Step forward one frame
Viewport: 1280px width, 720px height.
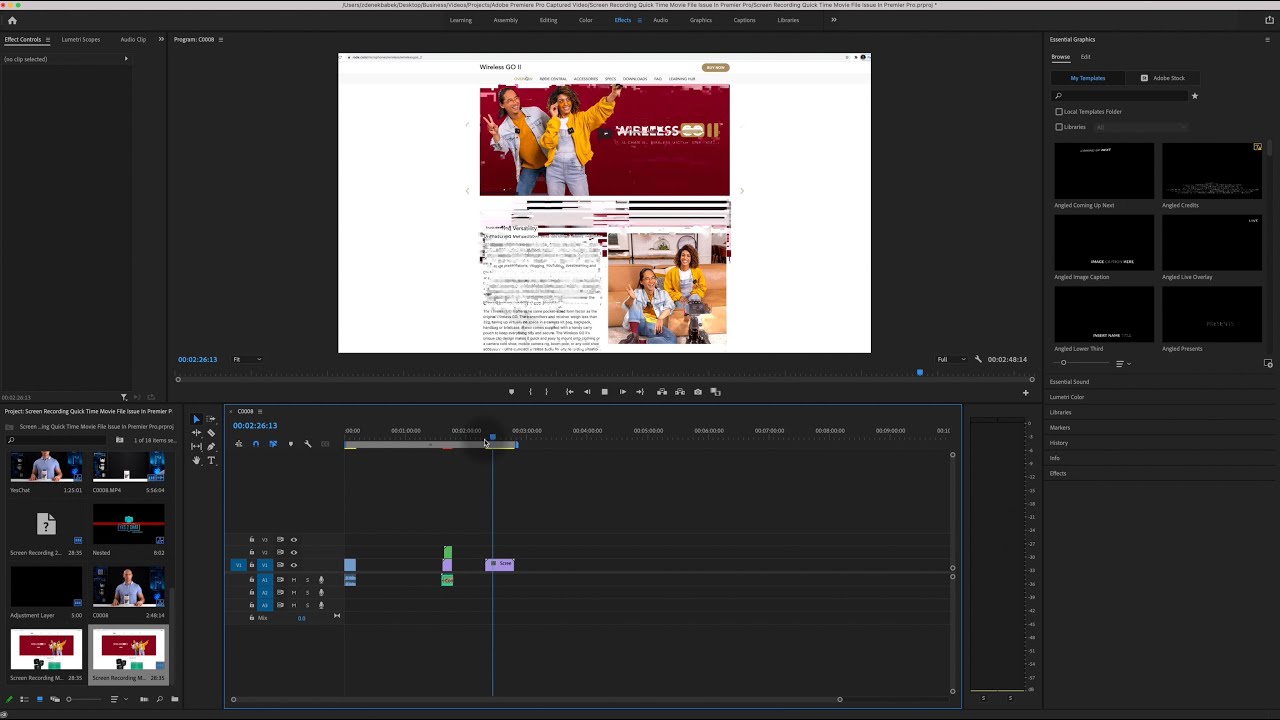tap(622, 392)
